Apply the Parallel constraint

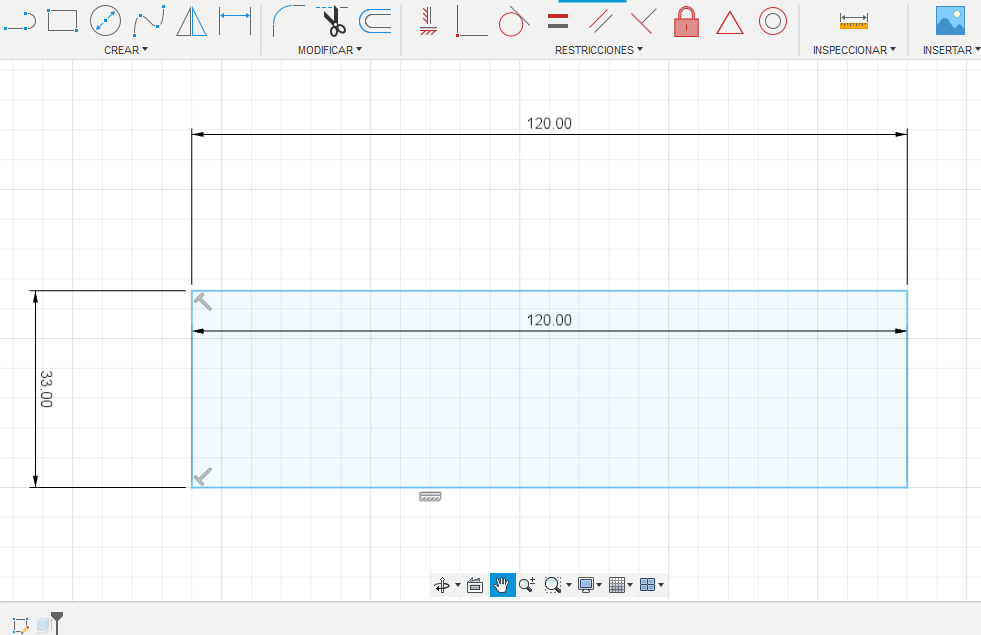click(601, 21)
